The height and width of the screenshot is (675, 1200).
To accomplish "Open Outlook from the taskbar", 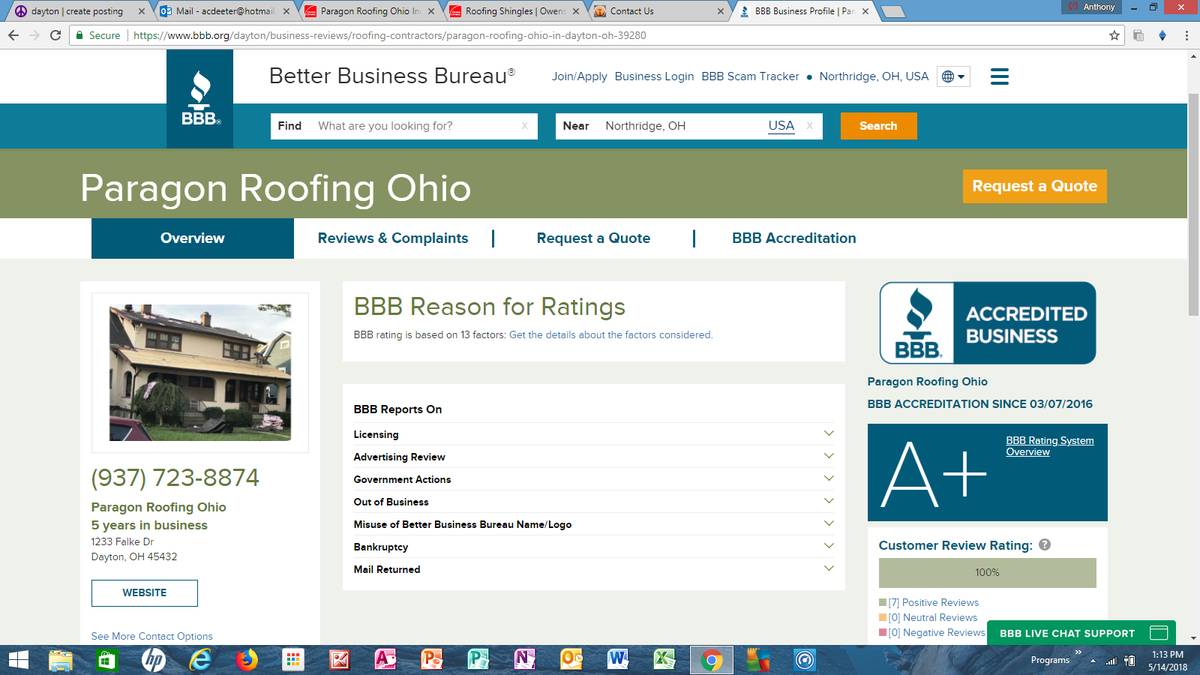I will [571, 660].
